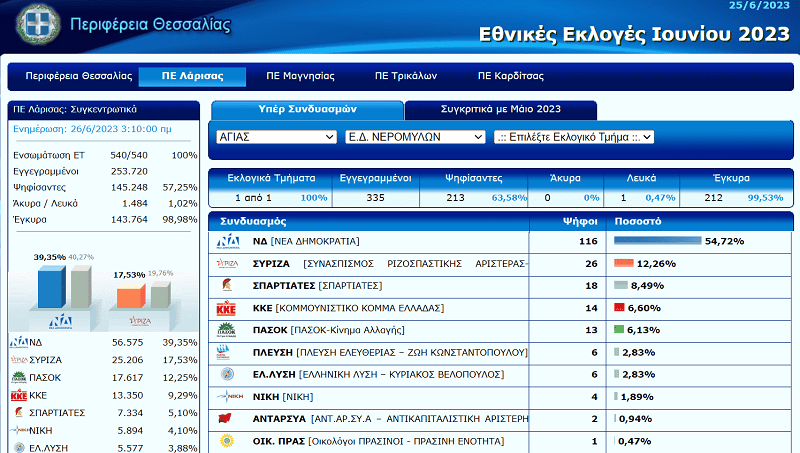The height and width of the screenshot is (453, 800).
Task: Click the ΝΔ party logo in results table
Action: [228, 241]
